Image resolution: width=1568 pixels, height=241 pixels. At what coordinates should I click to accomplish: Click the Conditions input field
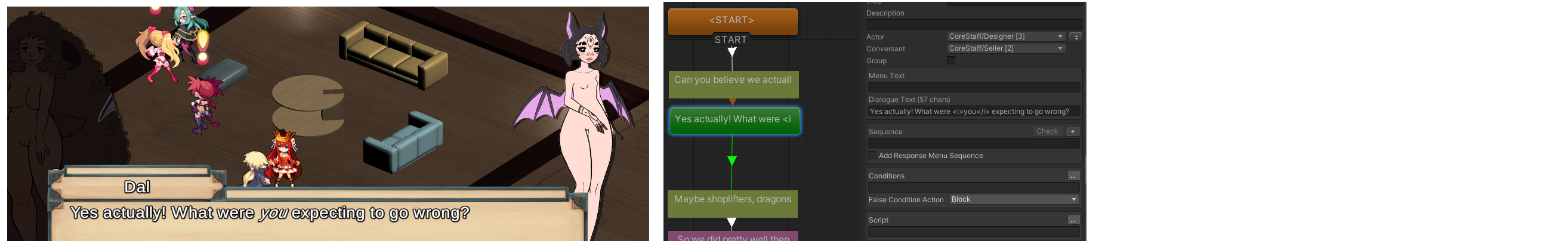[x=974, y=187]
